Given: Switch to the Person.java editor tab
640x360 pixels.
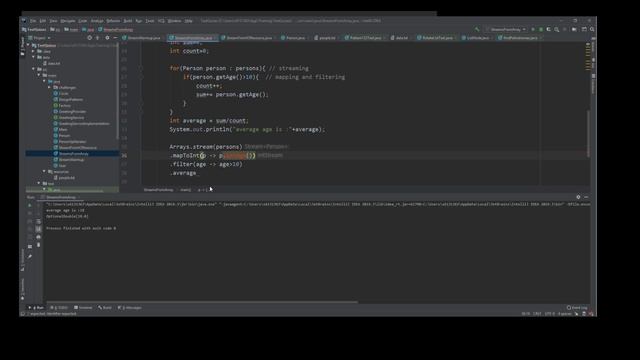Looking at the screenshot, I should [x=293, y=38].
